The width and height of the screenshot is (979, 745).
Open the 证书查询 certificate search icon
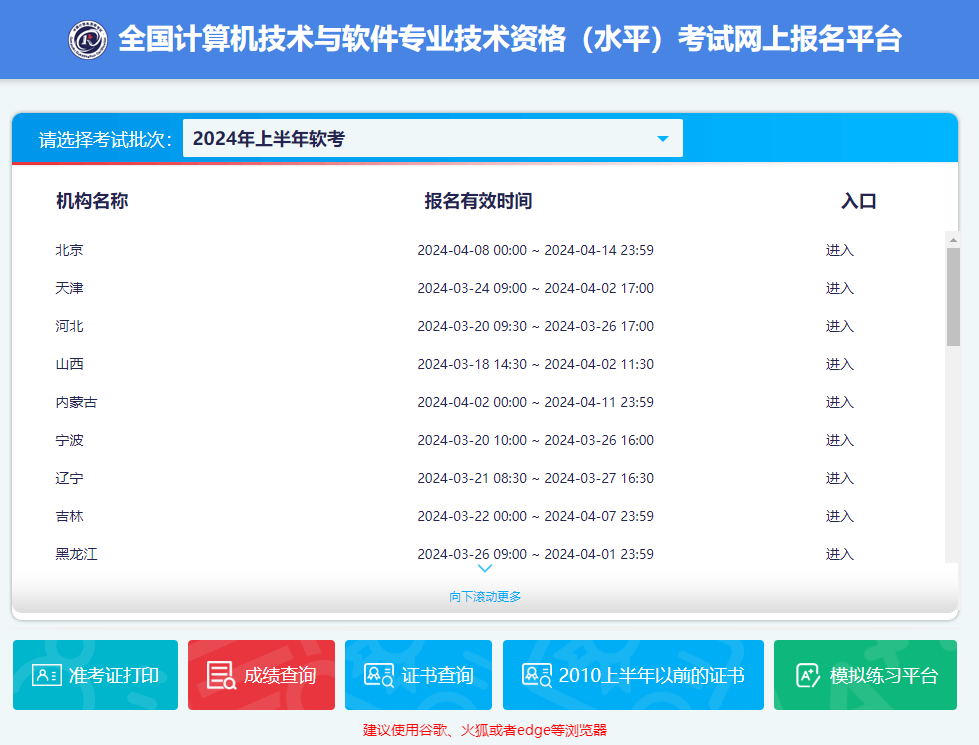point(380,675)
